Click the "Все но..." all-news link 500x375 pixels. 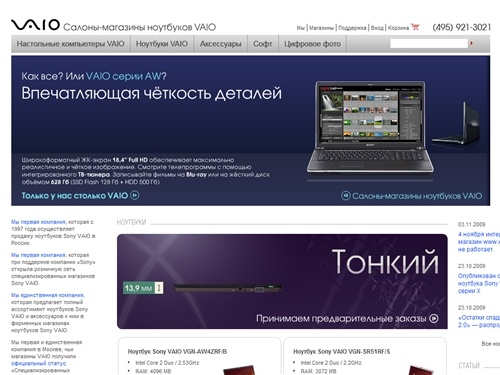point(491,344)
